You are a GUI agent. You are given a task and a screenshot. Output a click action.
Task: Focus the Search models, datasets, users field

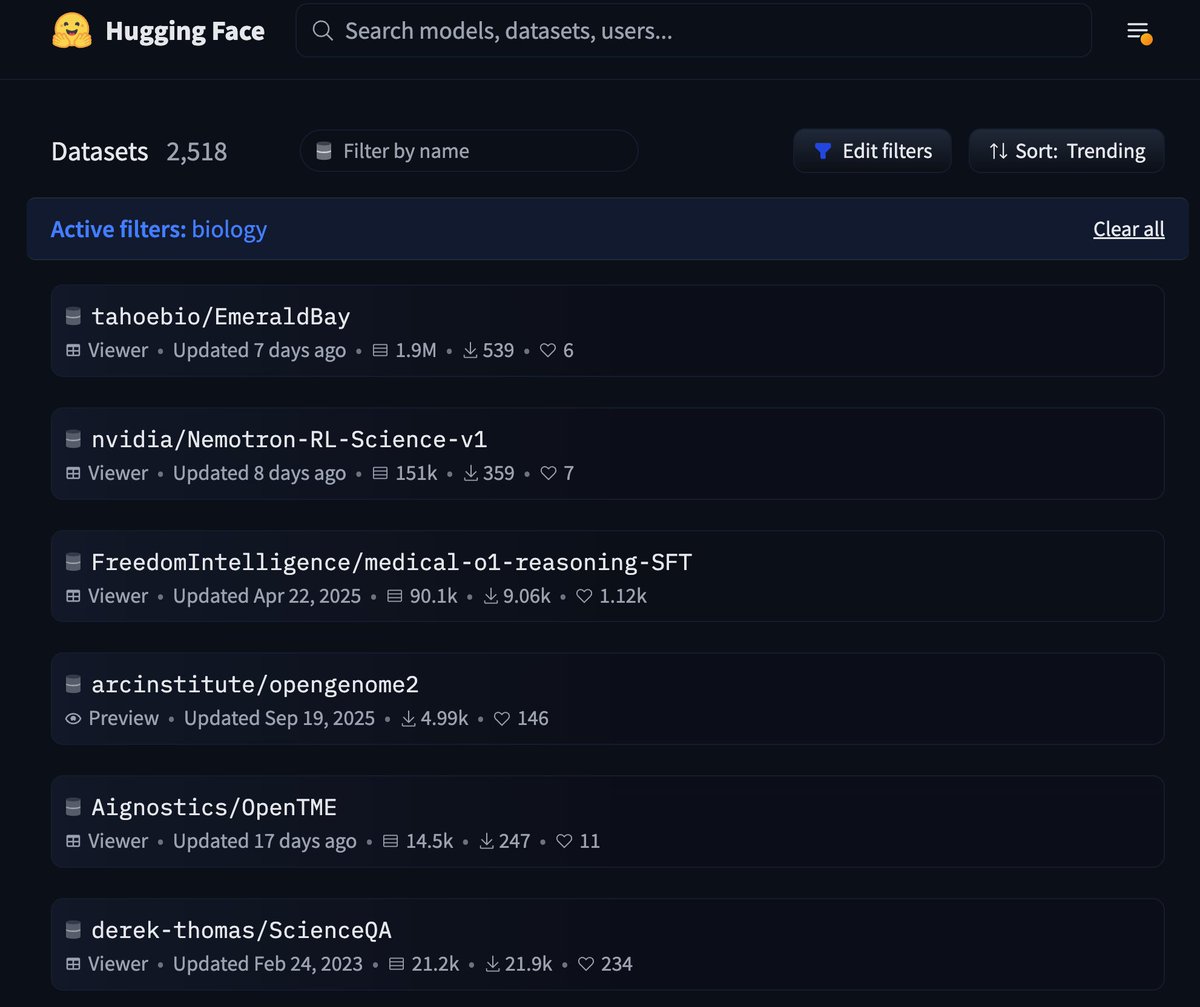point(693,31)
